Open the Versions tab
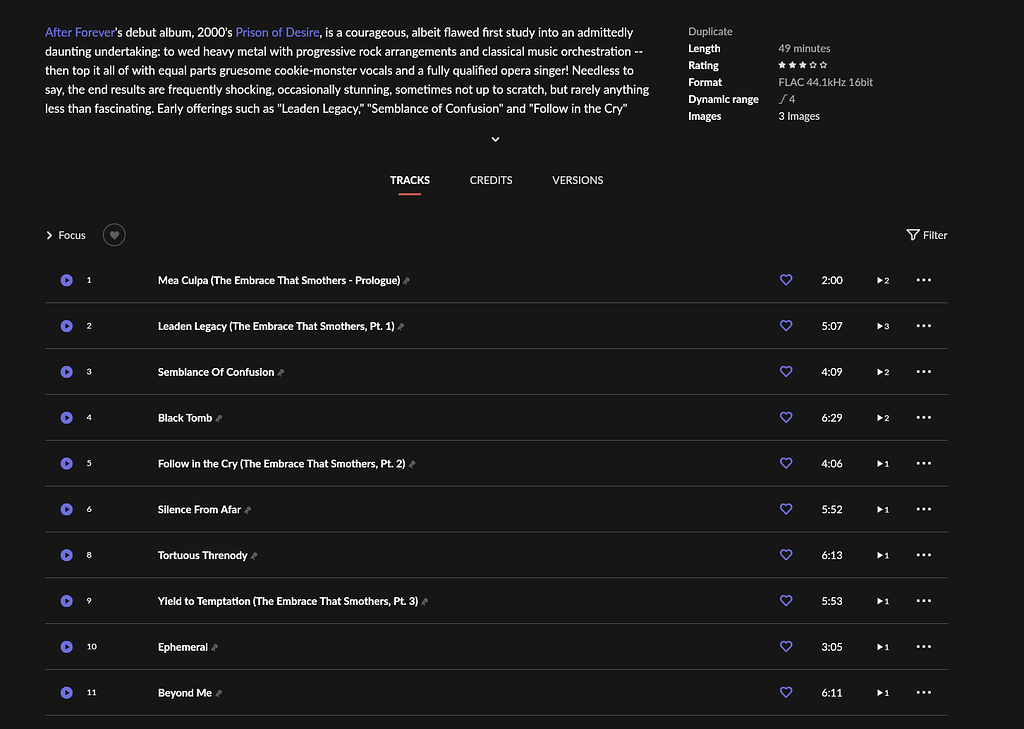 (577, 180)
